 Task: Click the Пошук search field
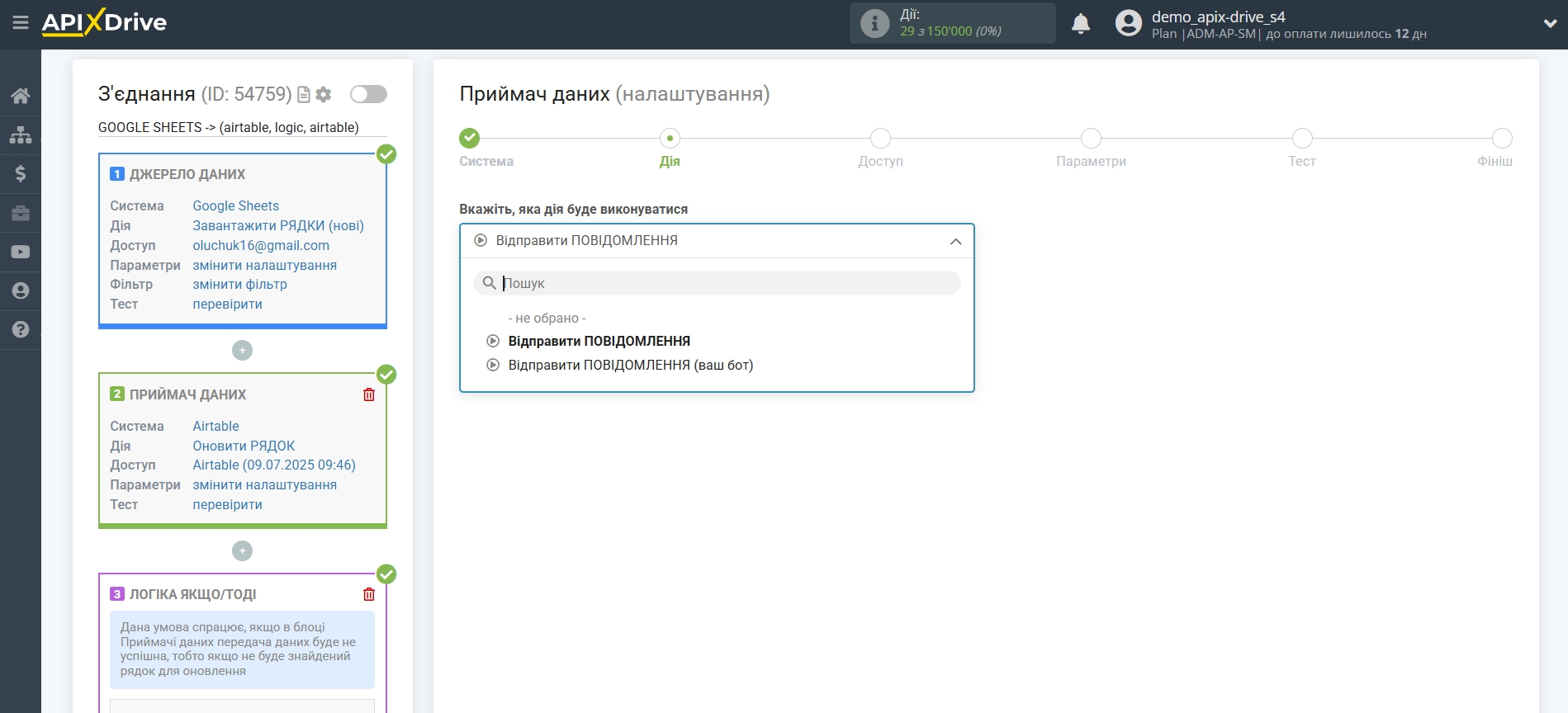tap(717, 283)
